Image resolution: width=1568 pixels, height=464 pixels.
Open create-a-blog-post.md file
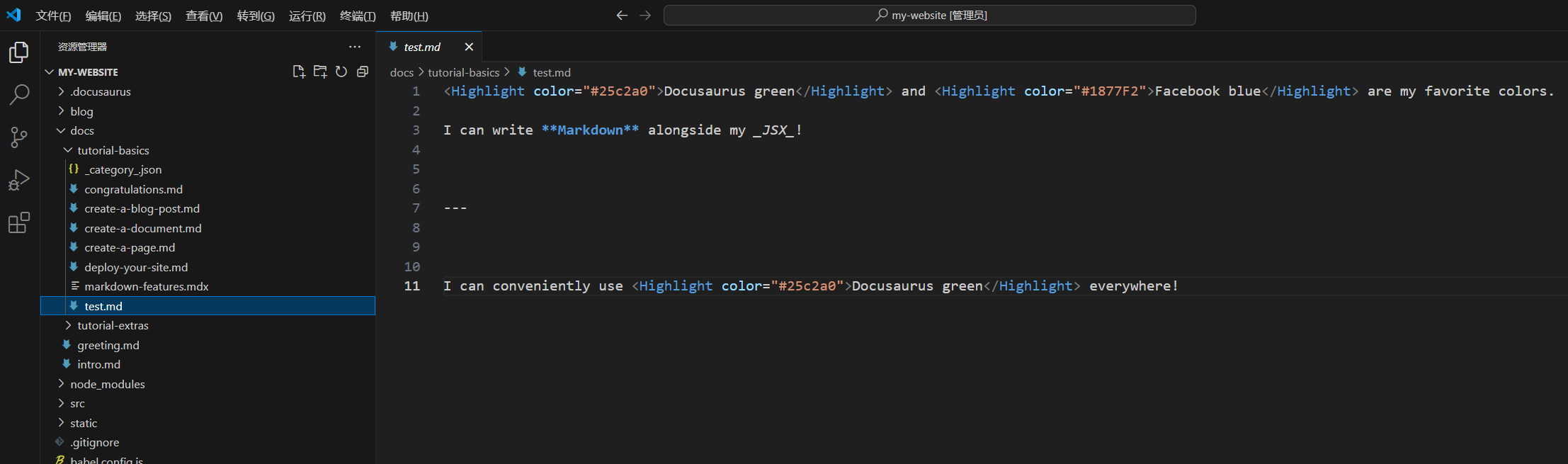208,208
